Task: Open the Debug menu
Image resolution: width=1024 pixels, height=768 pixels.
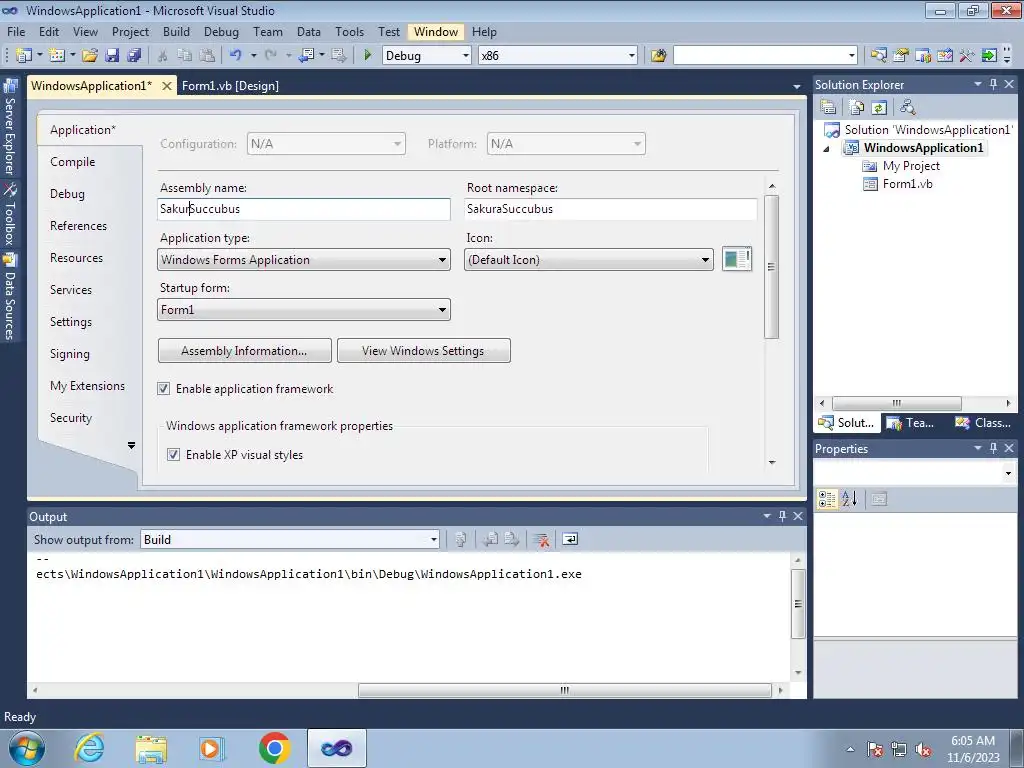Action: click(x=221, y=32)
